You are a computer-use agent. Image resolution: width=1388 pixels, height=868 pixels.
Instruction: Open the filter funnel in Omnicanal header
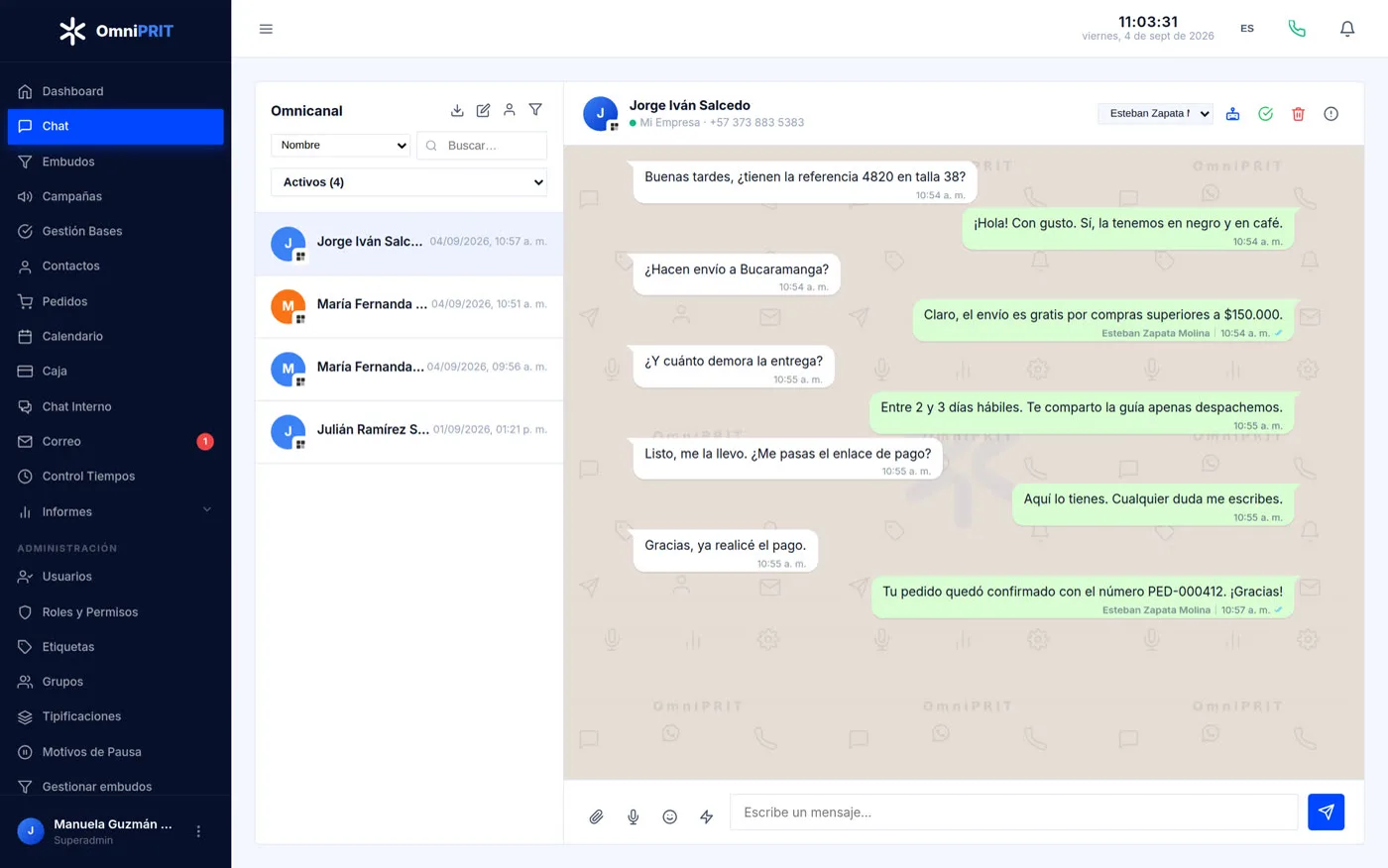[535, 110]
